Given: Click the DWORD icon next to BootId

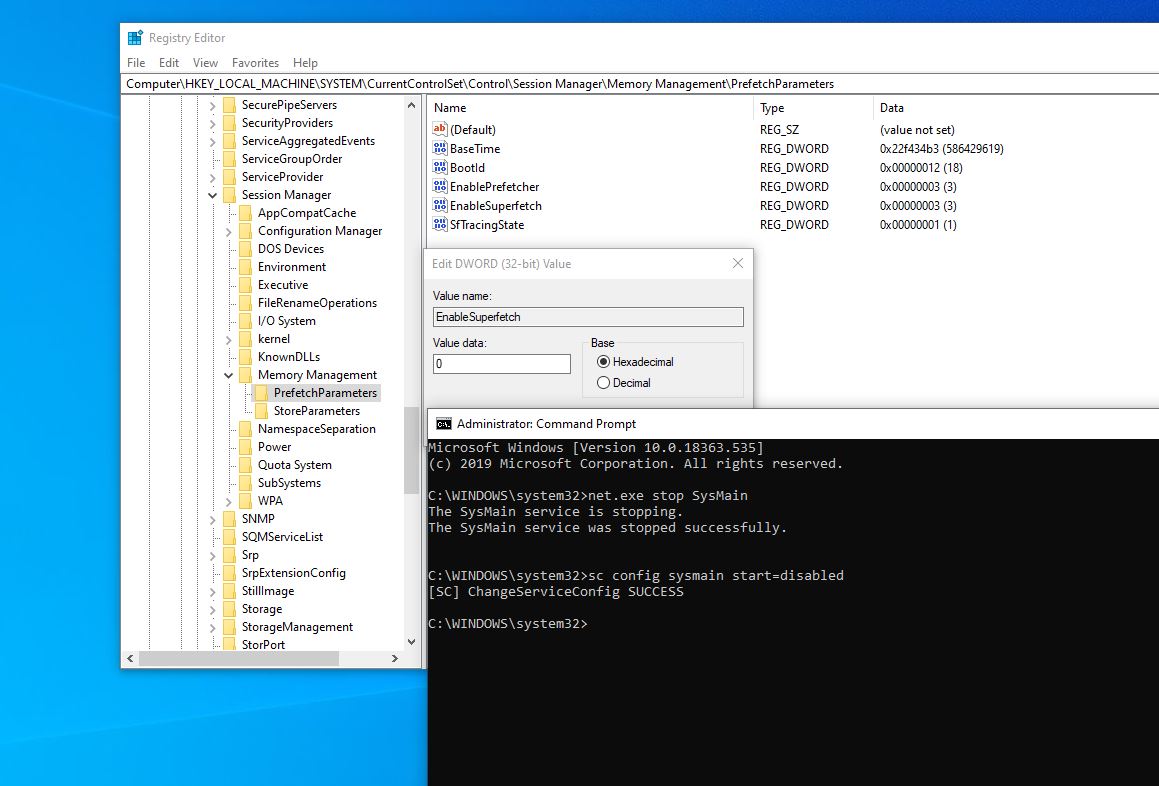Looking at the screenshot, I should [438, 167].
